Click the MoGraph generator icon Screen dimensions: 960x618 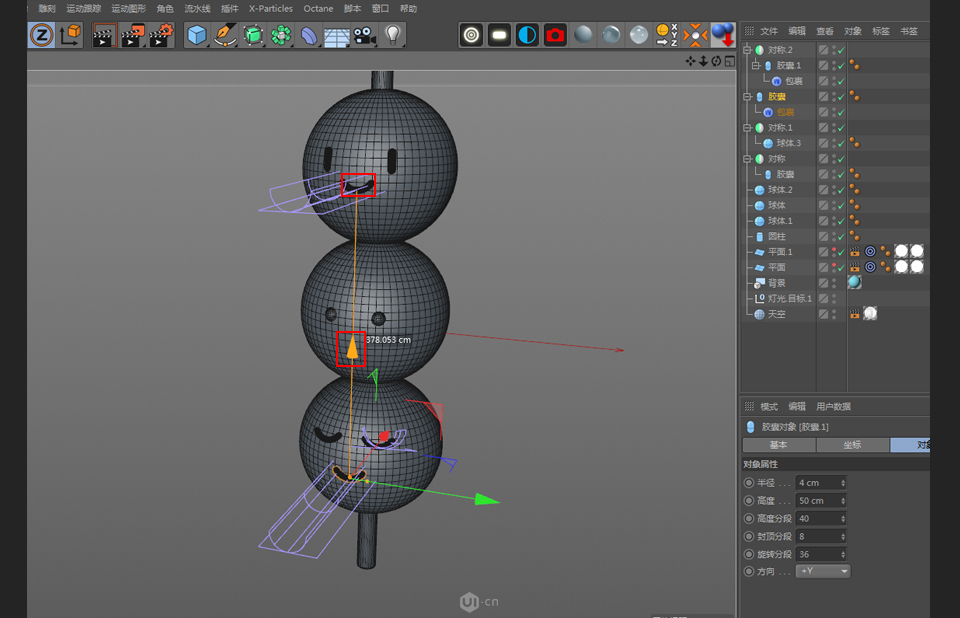click(x=281, y=35)
